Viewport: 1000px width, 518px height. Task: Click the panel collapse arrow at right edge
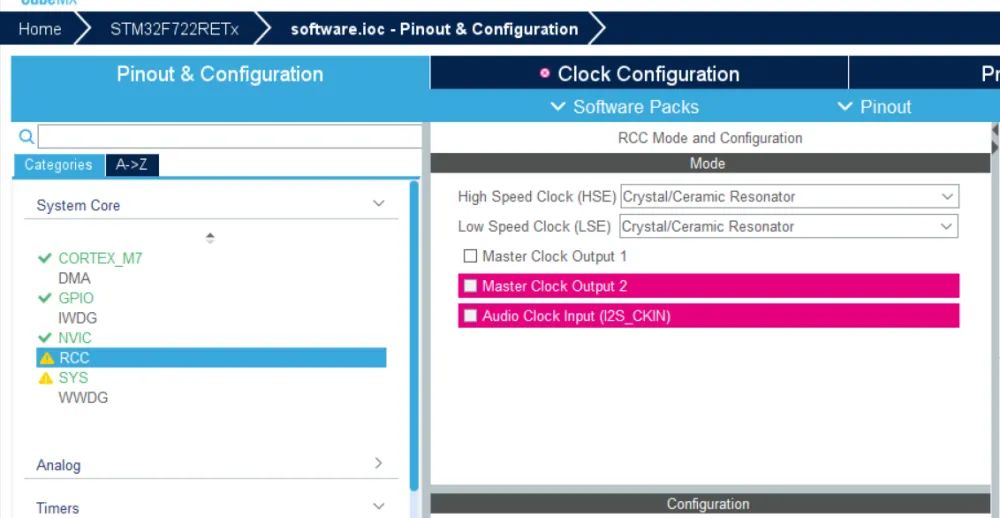click(994, 130)
